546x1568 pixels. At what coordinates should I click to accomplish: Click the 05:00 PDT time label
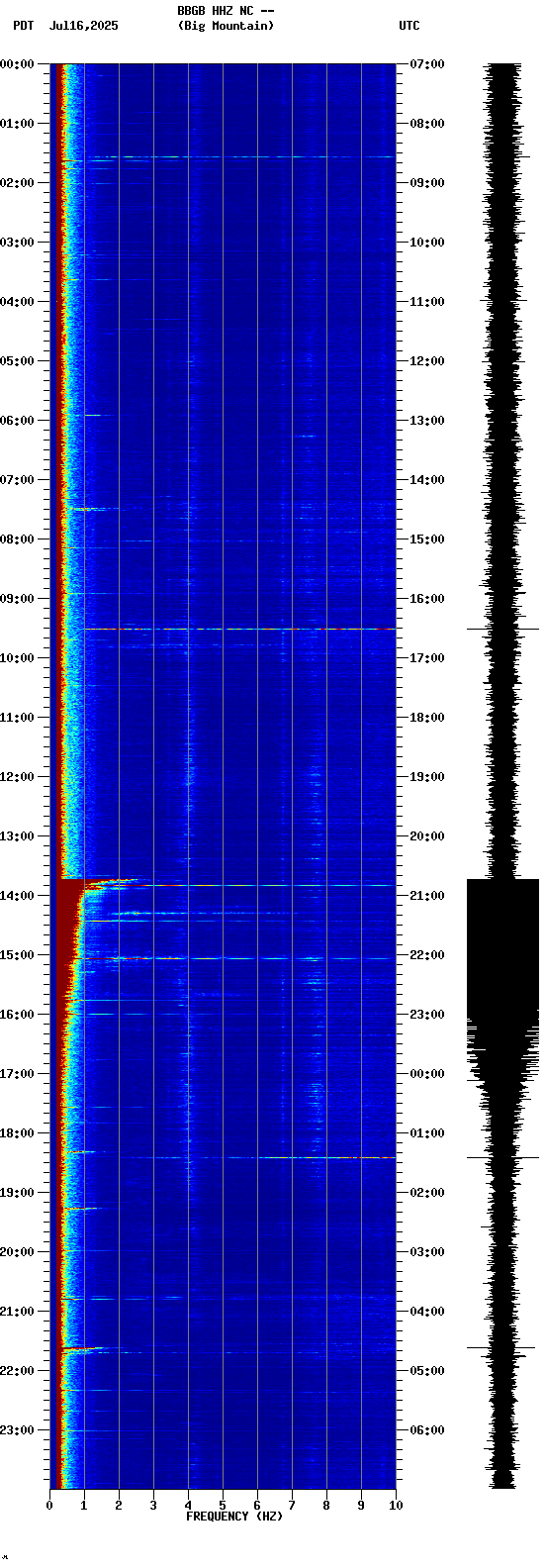point(17,361)
